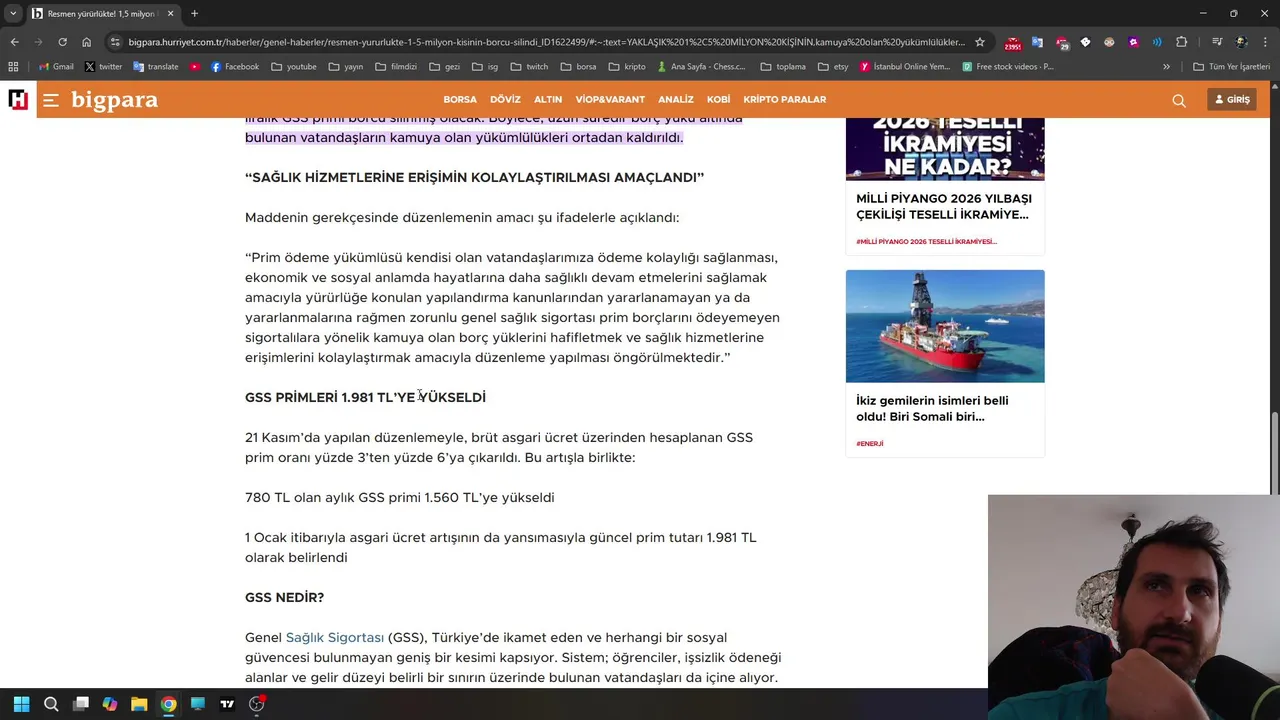Open the VİOP&VARANT menu item
Image resolution: width=1280 pixels, height=720 pixels.
[x=610, y=100]
